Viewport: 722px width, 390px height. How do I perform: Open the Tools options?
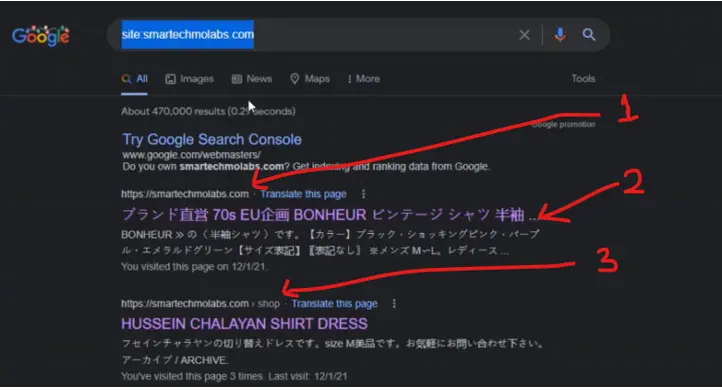(x=583, y=79)
